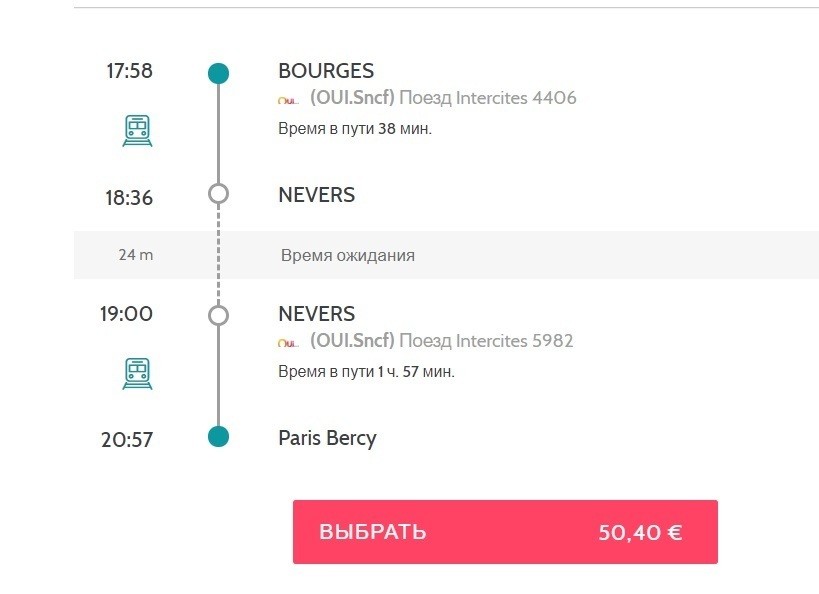Click the 20:57 arrival time
Viewport: 819px width, 594px height.
point(127,439)
